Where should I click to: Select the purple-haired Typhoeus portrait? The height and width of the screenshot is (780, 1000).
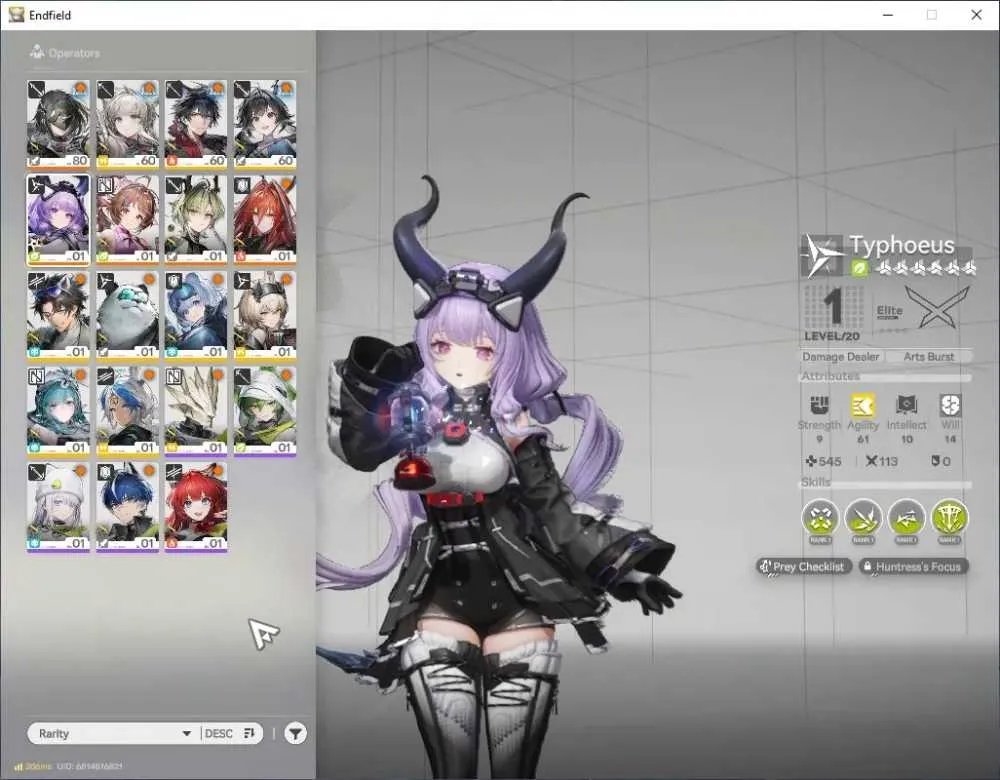coord(59,220)
